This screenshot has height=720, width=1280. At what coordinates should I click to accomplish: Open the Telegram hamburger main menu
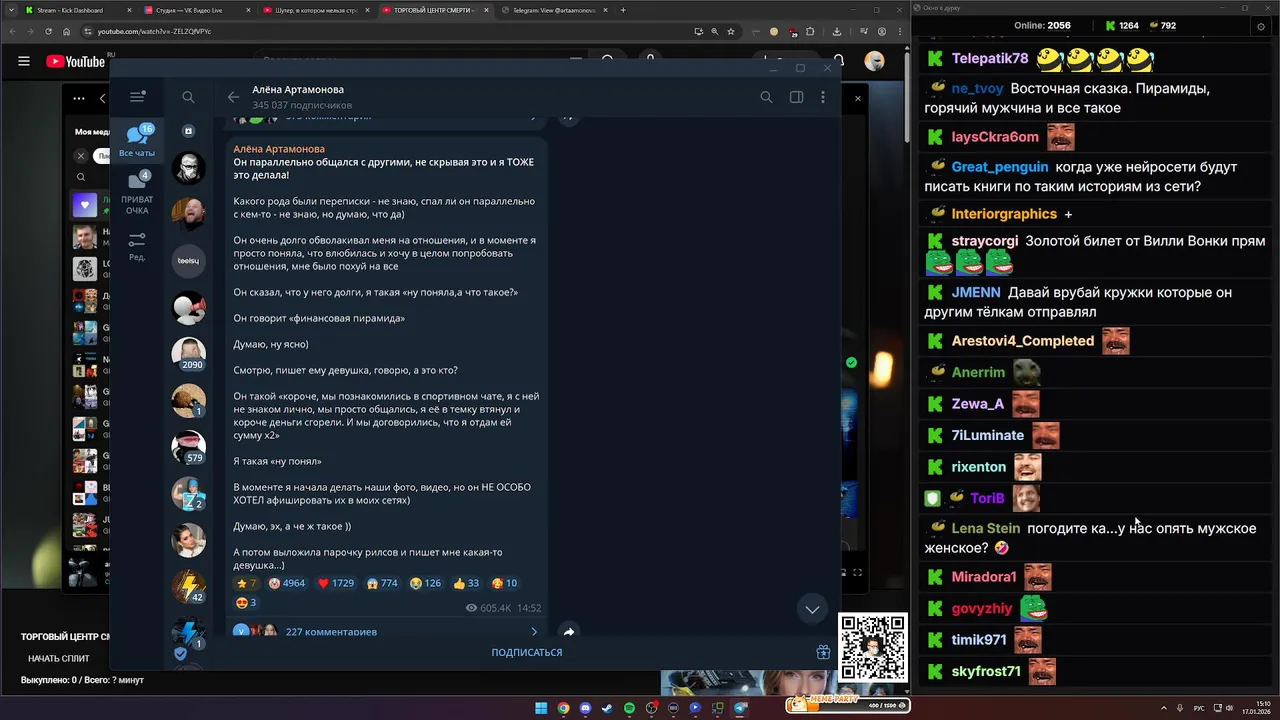[137, 97]
